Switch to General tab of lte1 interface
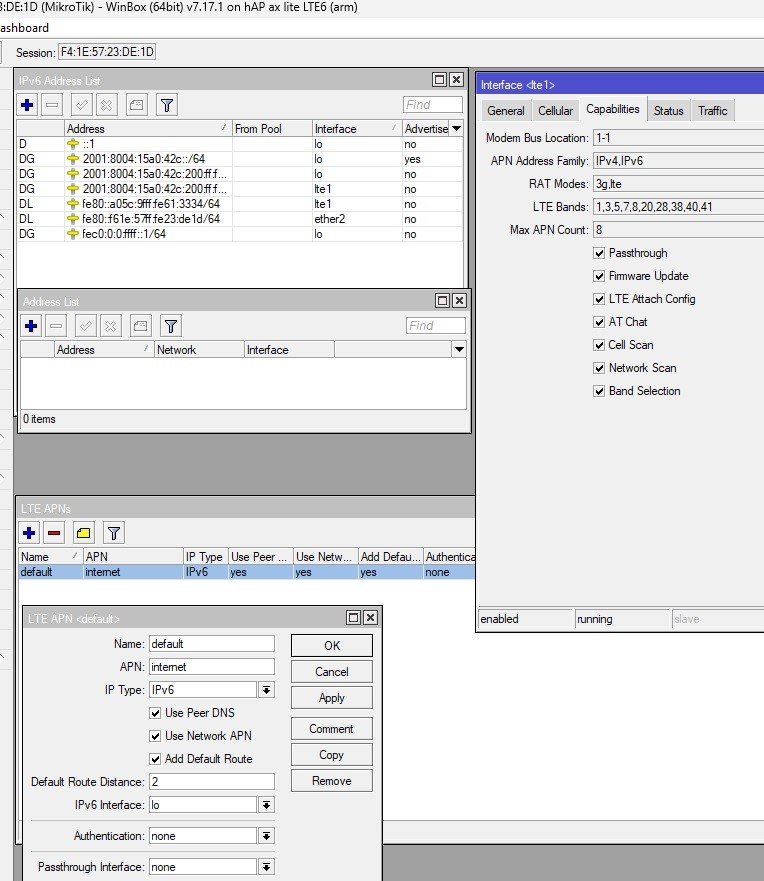This screenshot has width=764, height=881. (506, 111)
